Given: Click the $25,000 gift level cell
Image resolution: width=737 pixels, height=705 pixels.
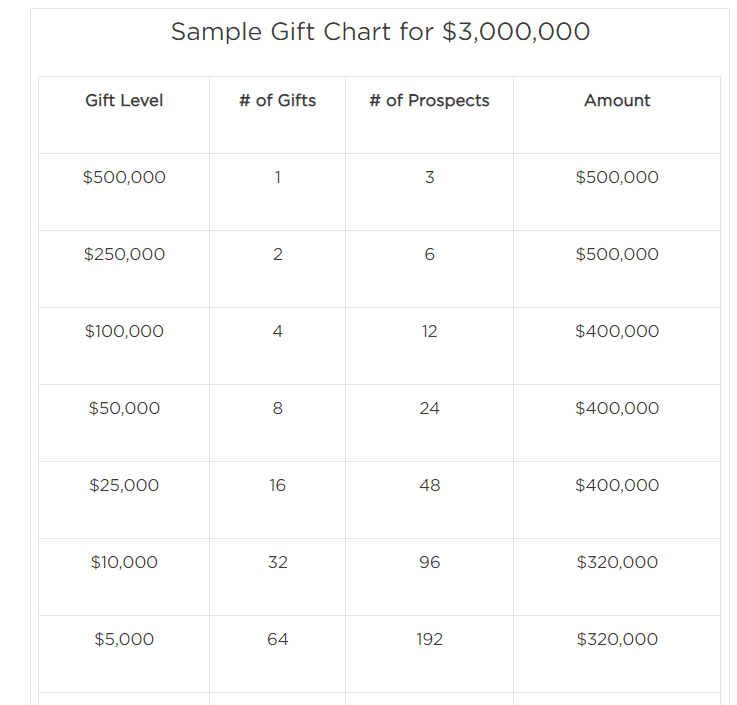Looking at the screenshot, I should [x=124, y=486].
